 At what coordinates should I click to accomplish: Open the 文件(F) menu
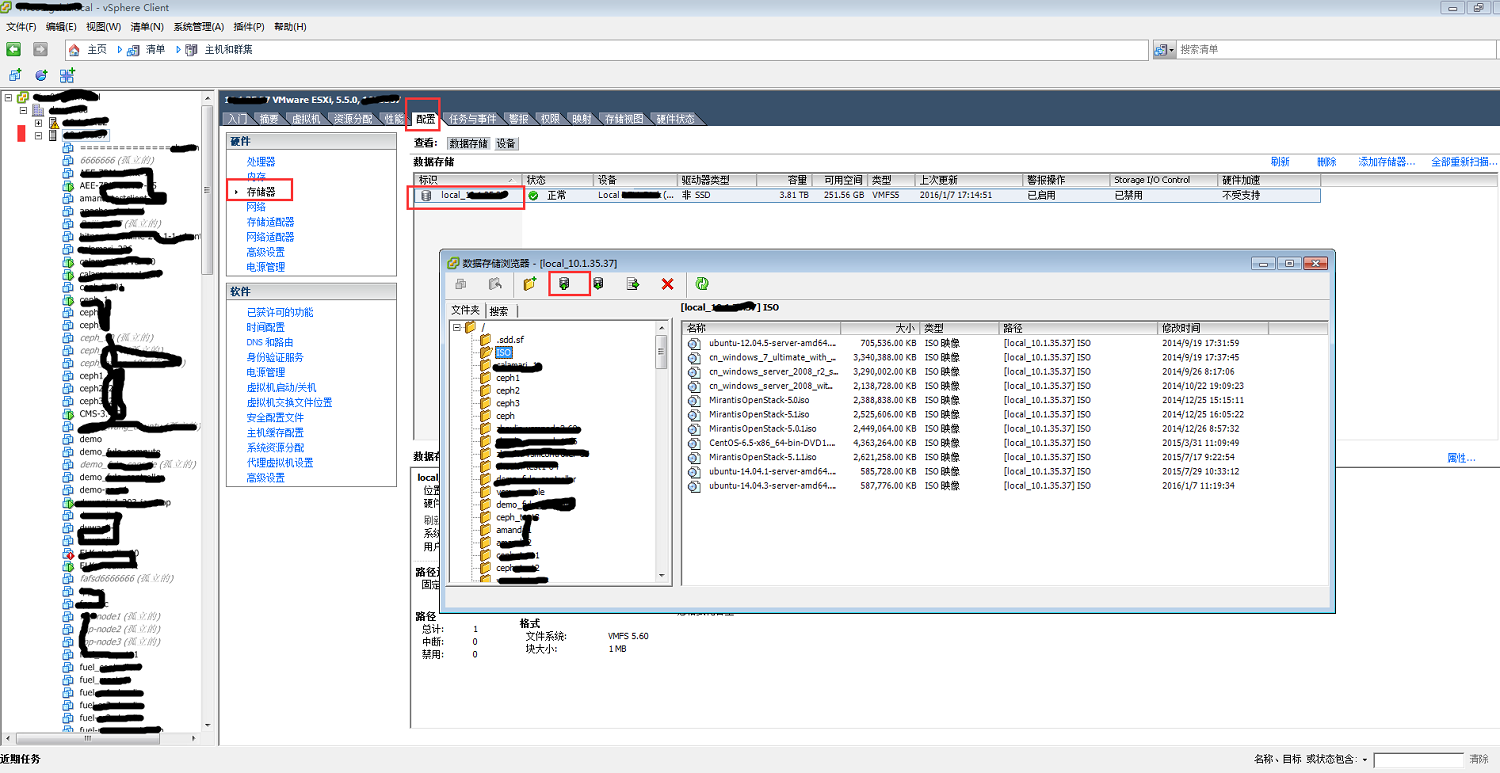click(21, 27)
